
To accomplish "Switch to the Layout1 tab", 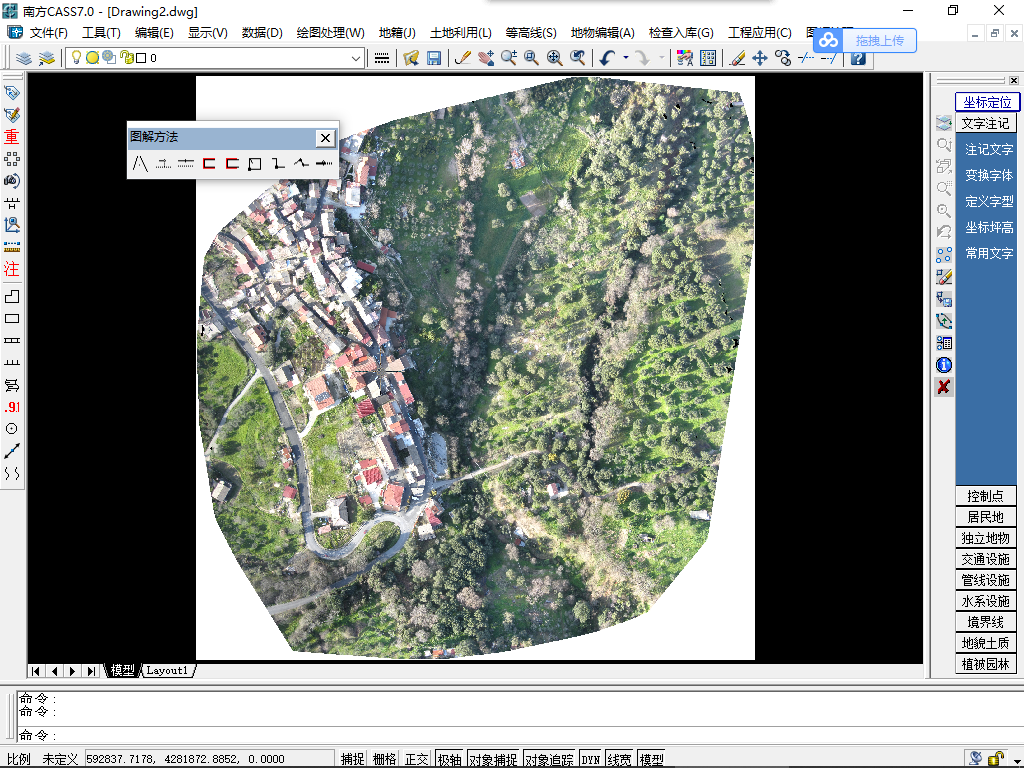I will point(167,670).
